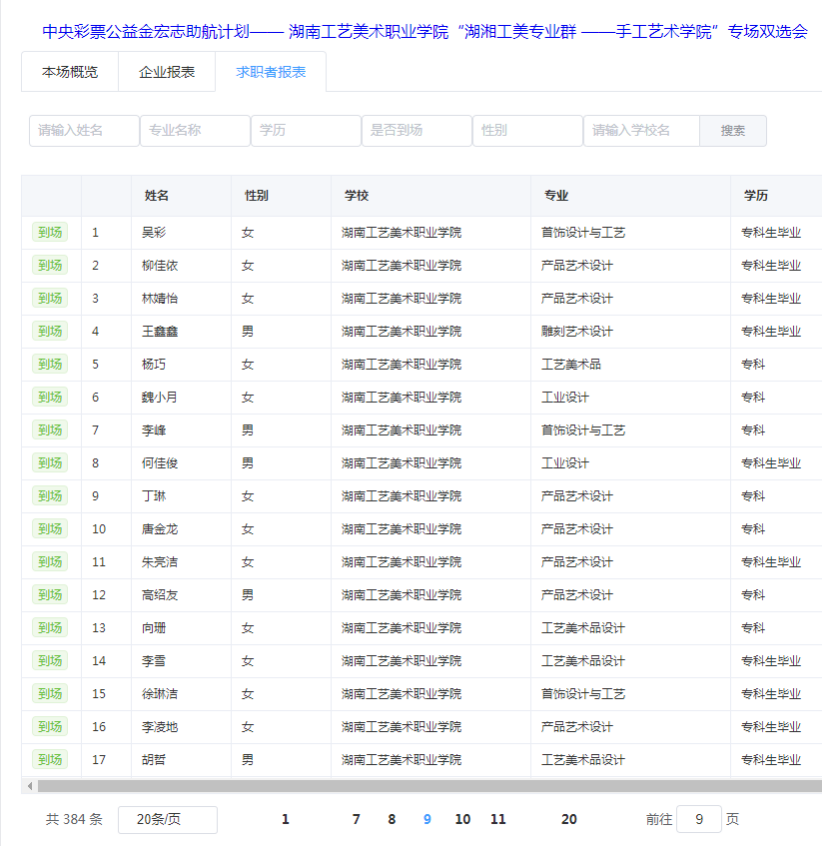
Task: Click the 前往 page number input box
Action: pyautogui.click(x=699, y=819)
